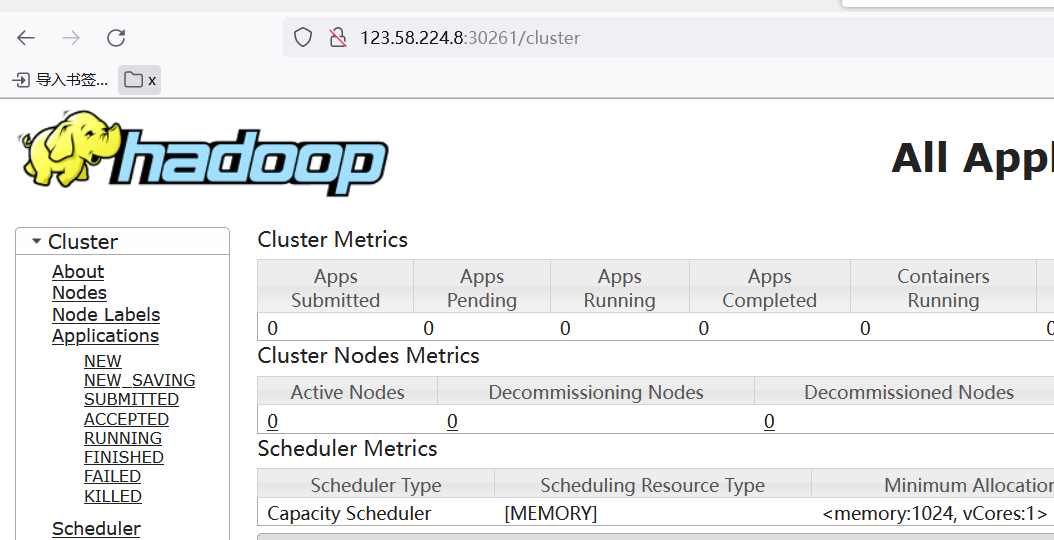Filter applications by KILLED state
The height and width of the screenshot is (540, 1054).
(113, 496)
